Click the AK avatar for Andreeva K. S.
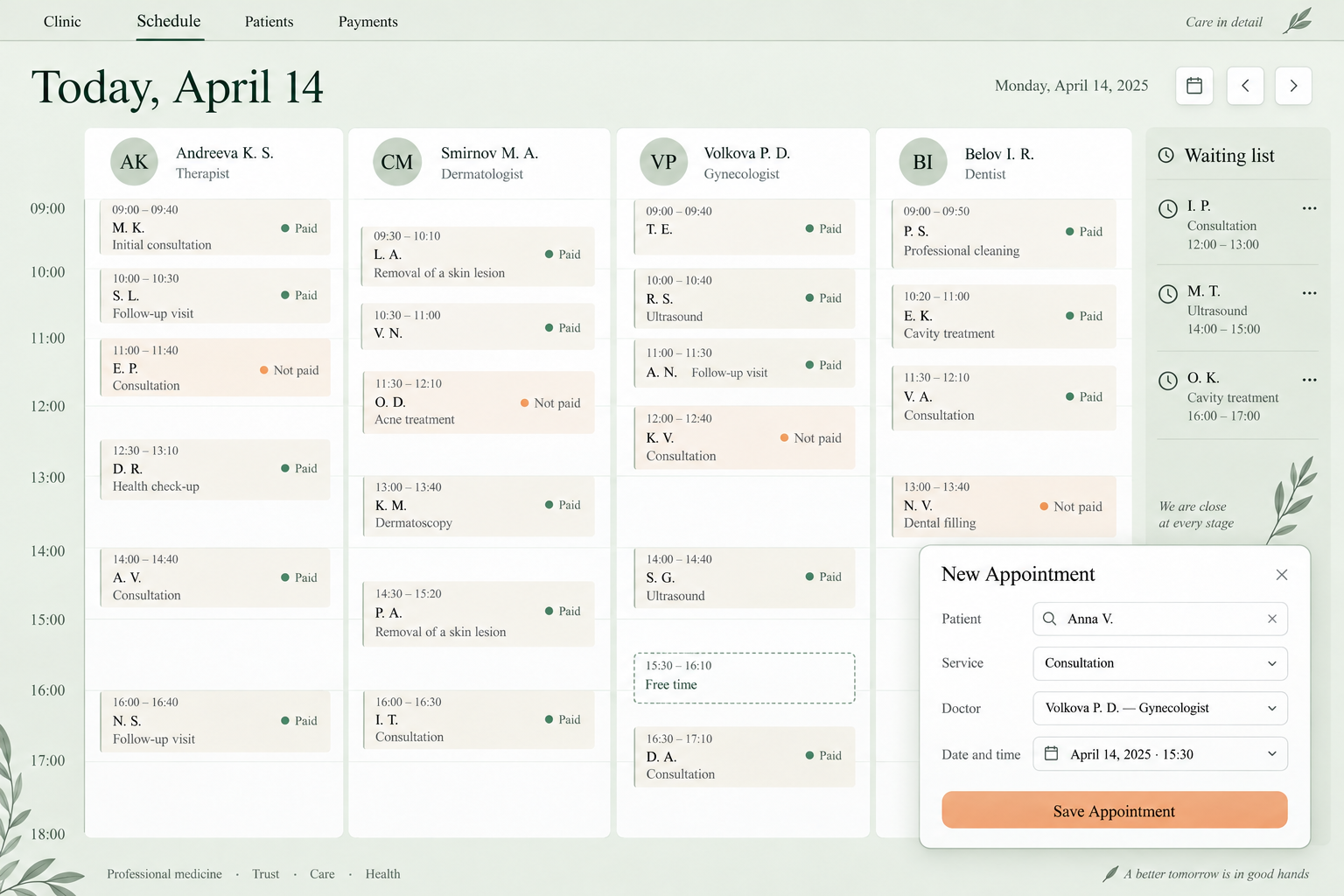 click(134, 162)
